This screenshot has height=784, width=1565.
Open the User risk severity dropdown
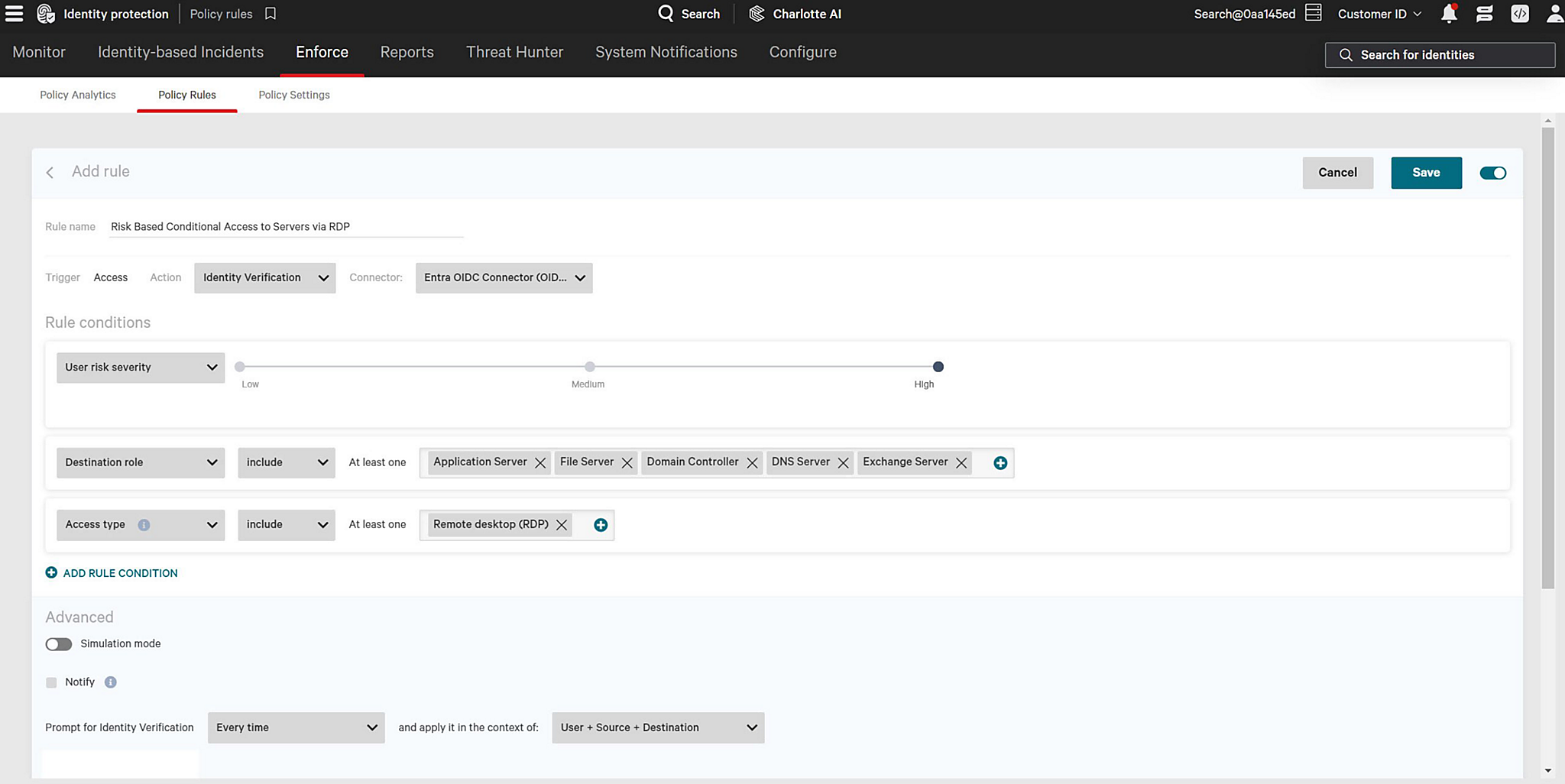pos(140,368)
